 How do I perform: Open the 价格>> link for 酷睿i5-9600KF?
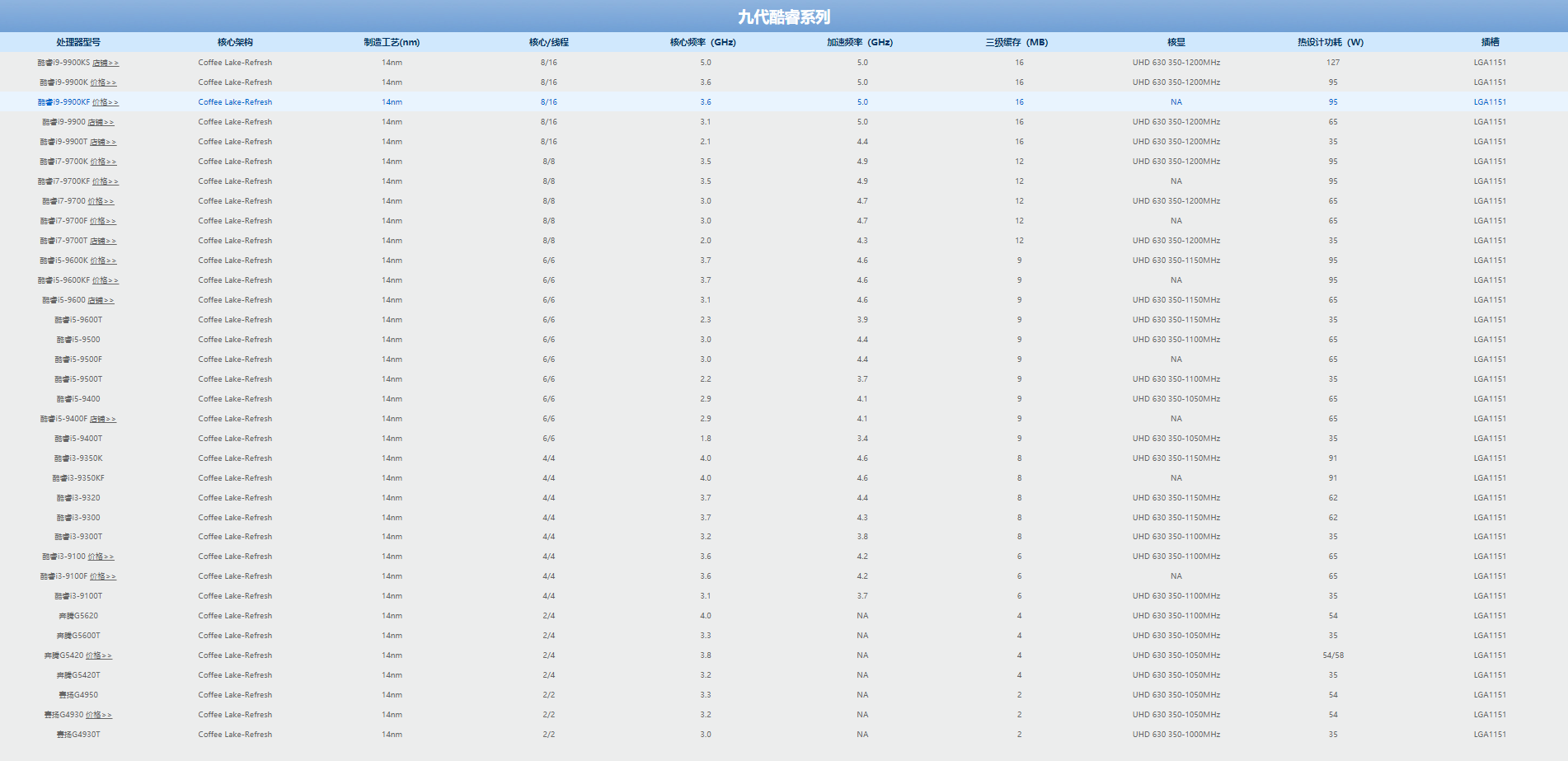pos(106,280)
